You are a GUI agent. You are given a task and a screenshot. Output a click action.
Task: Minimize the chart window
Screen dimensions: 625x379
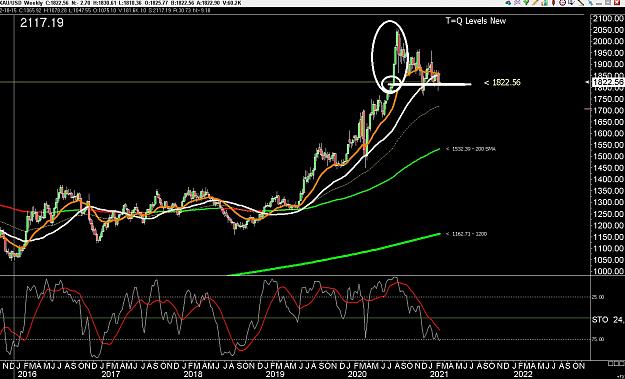click(x=599, y=3)
